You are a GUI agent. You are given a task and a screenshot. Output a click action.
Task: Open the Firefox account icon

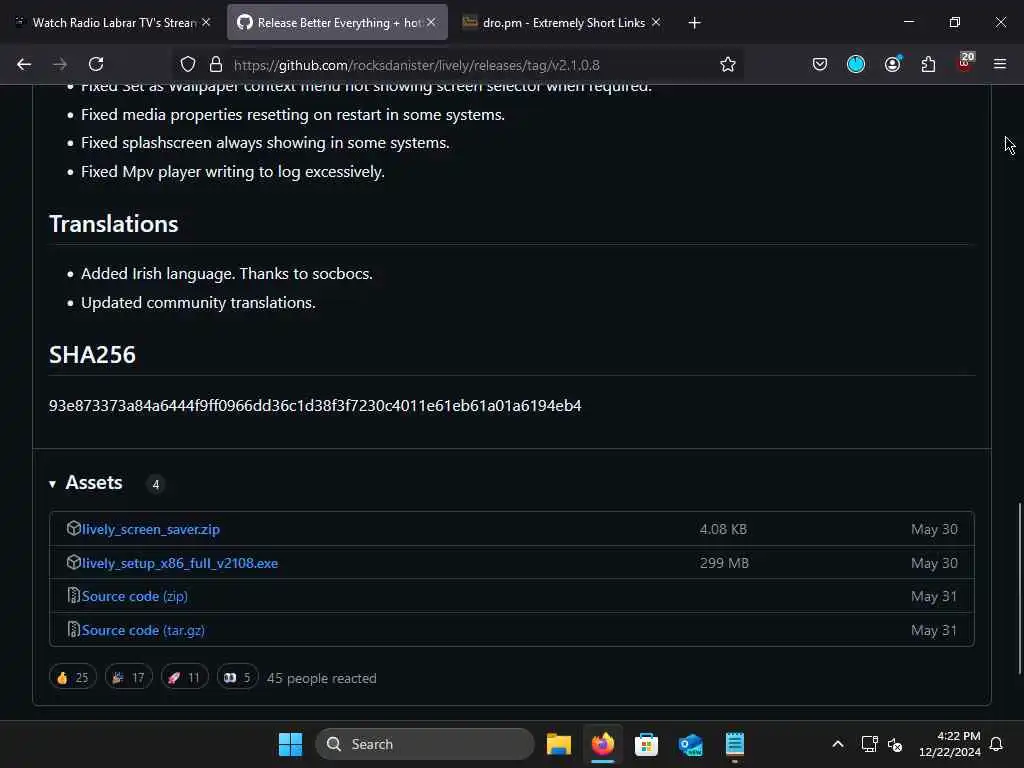pos(892,64)
